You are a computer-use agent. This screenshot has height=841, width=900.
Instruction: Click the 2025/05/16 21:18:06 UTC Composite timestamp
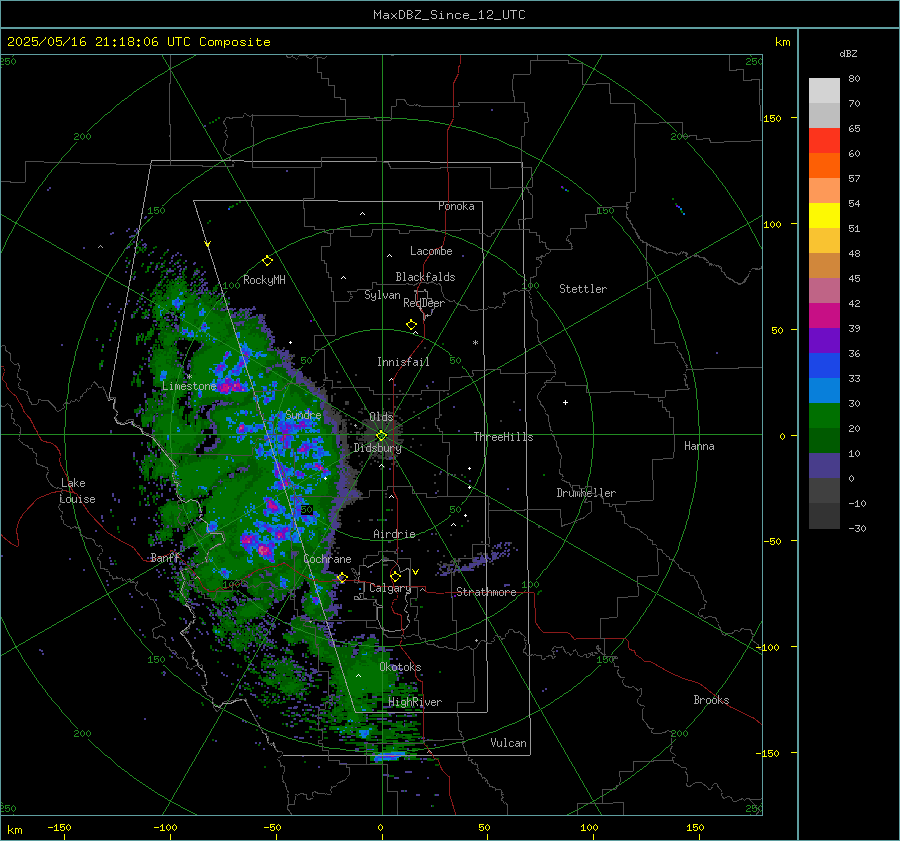(138, 42)
